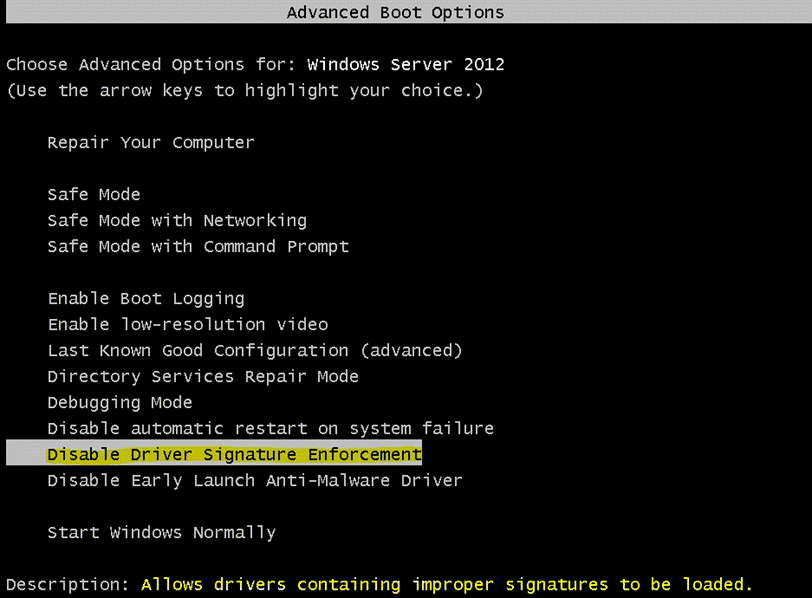Screen dimensions: 812x598
Task: Select Enable Boot Logging option
Action: point(145,299)
